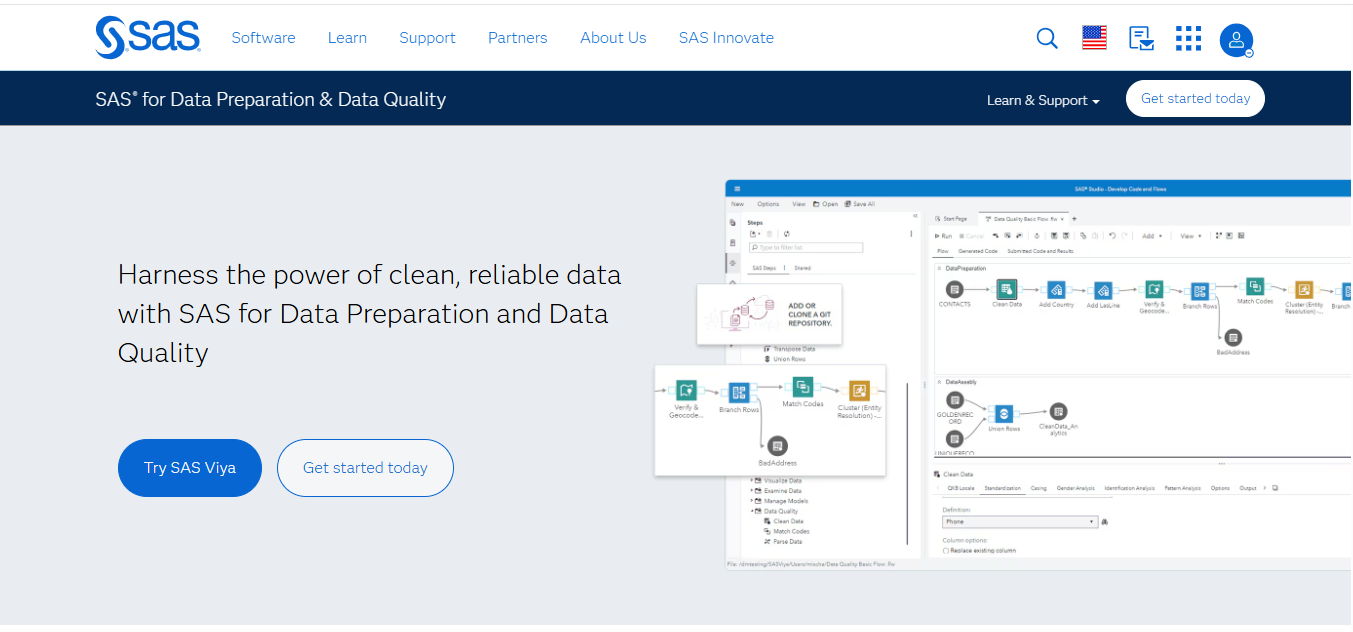This screenshot has height=632, width=1353.
Task: Open the search magnifier on the SAS site
Action: pos(1046,38)
